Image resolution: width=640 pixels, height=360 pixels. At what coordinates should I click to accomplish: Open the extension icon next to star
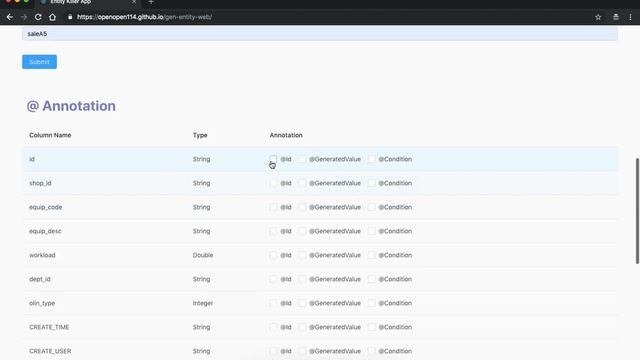[x=616, y=17]
